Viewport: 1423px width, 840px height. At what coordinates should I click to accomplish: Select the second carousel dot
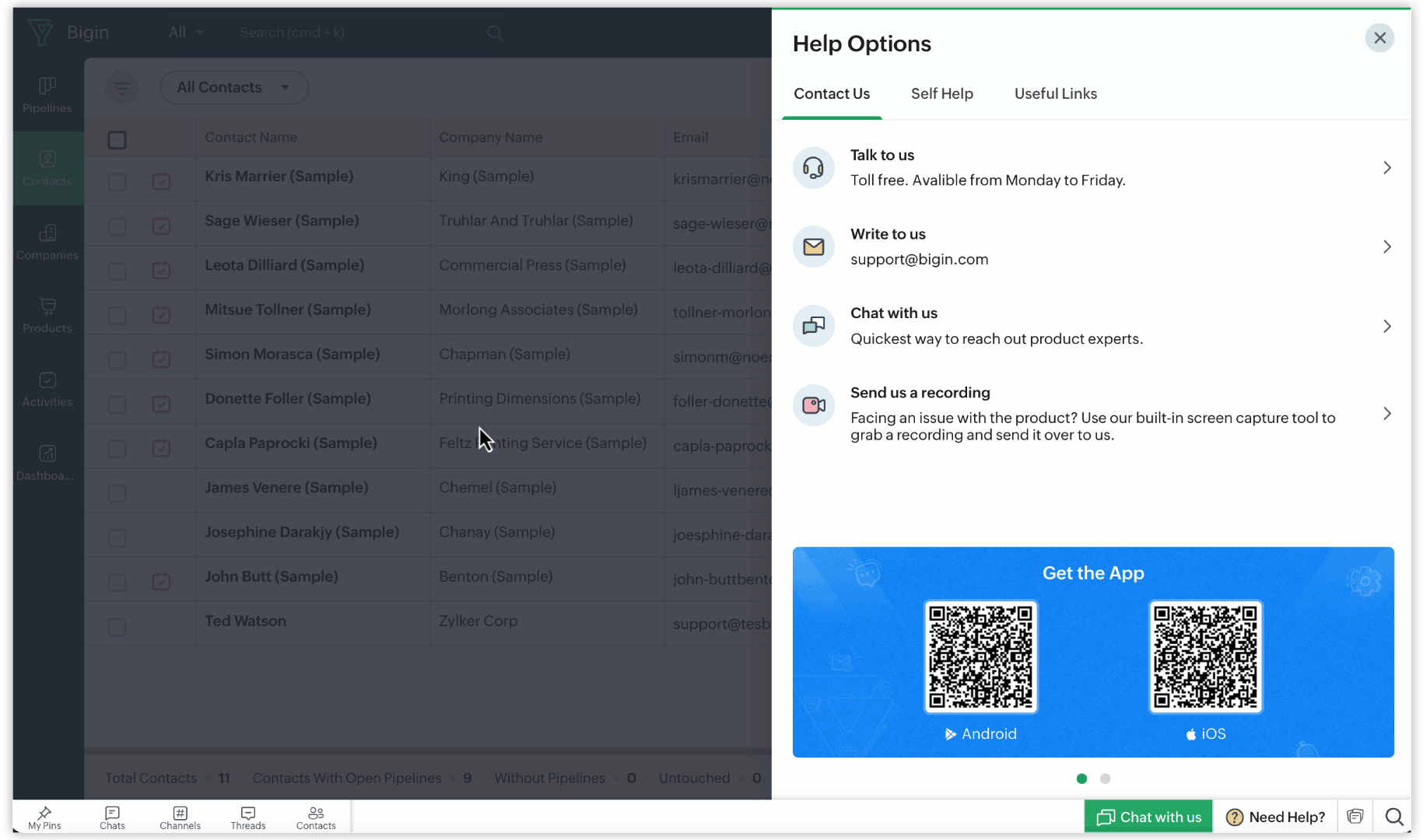tap(1106, 779)
